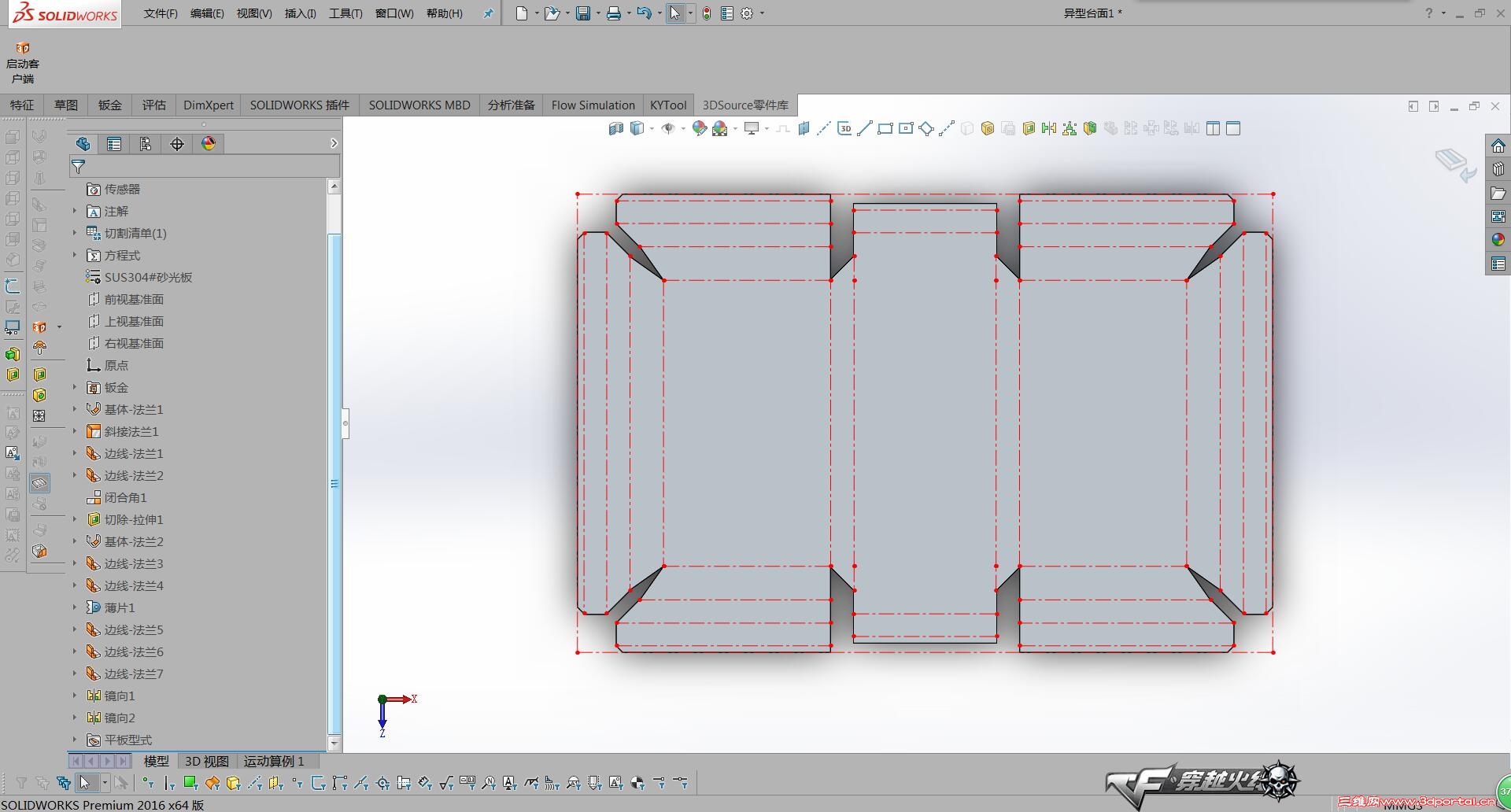This screenshot has height=812, width=1511.
Task: Switch to the 草图 ribbon tab
Action: 66,105
